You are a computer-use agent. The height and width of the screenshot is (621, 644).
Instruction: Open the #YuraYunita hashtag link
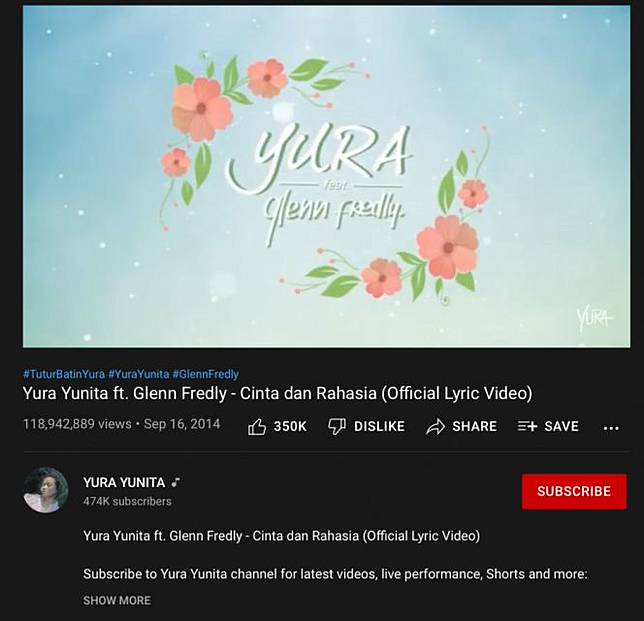click(138, 374)
